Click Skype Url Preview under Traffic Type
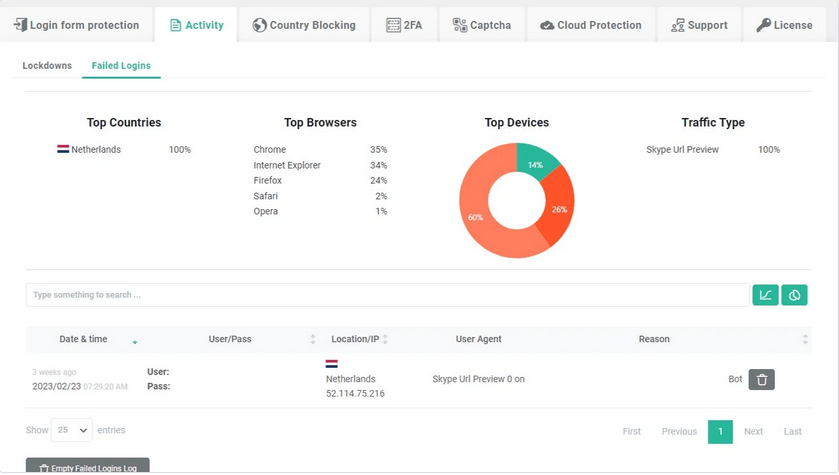The height and width of the screenshot is (475, 839). [682, 150]
